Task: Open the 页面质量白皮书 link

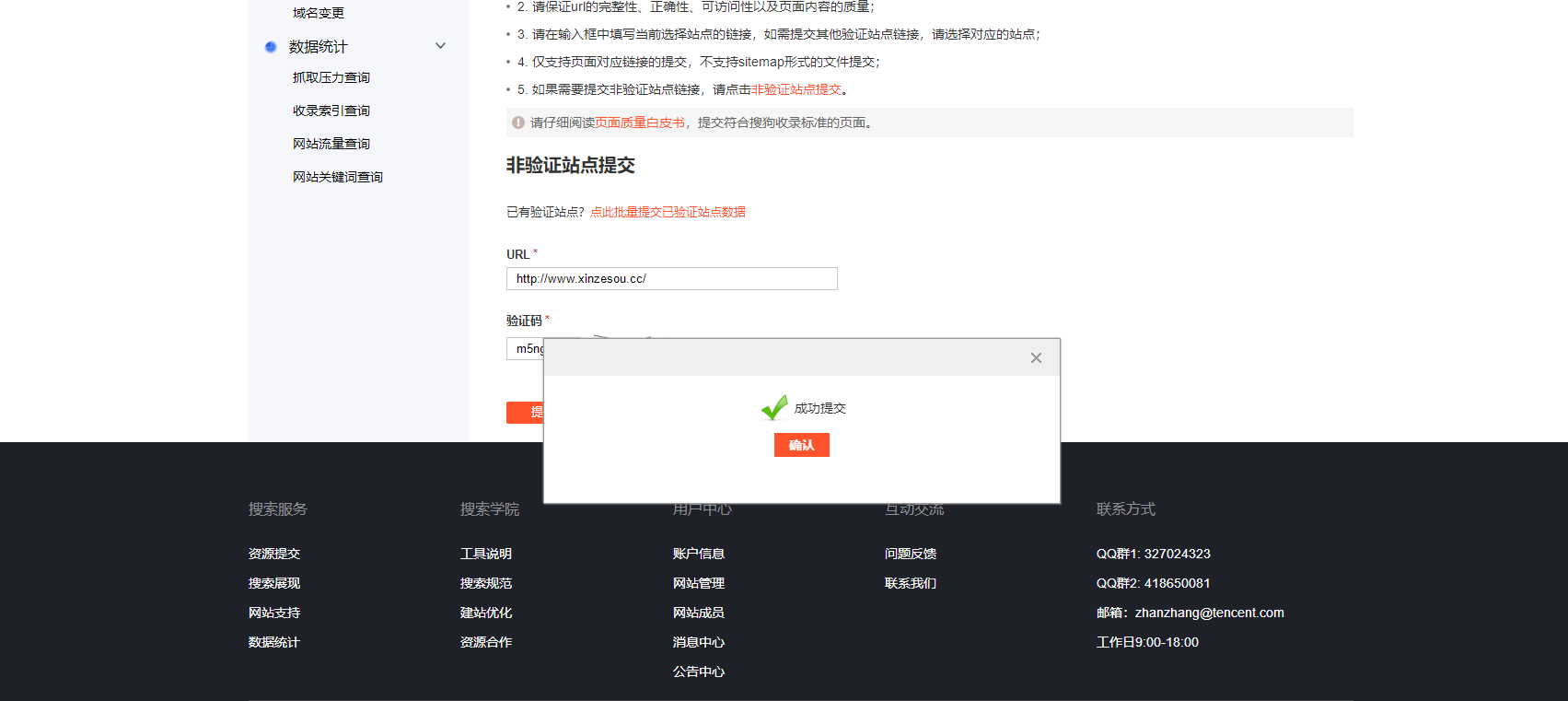Action: click(640, 123)
